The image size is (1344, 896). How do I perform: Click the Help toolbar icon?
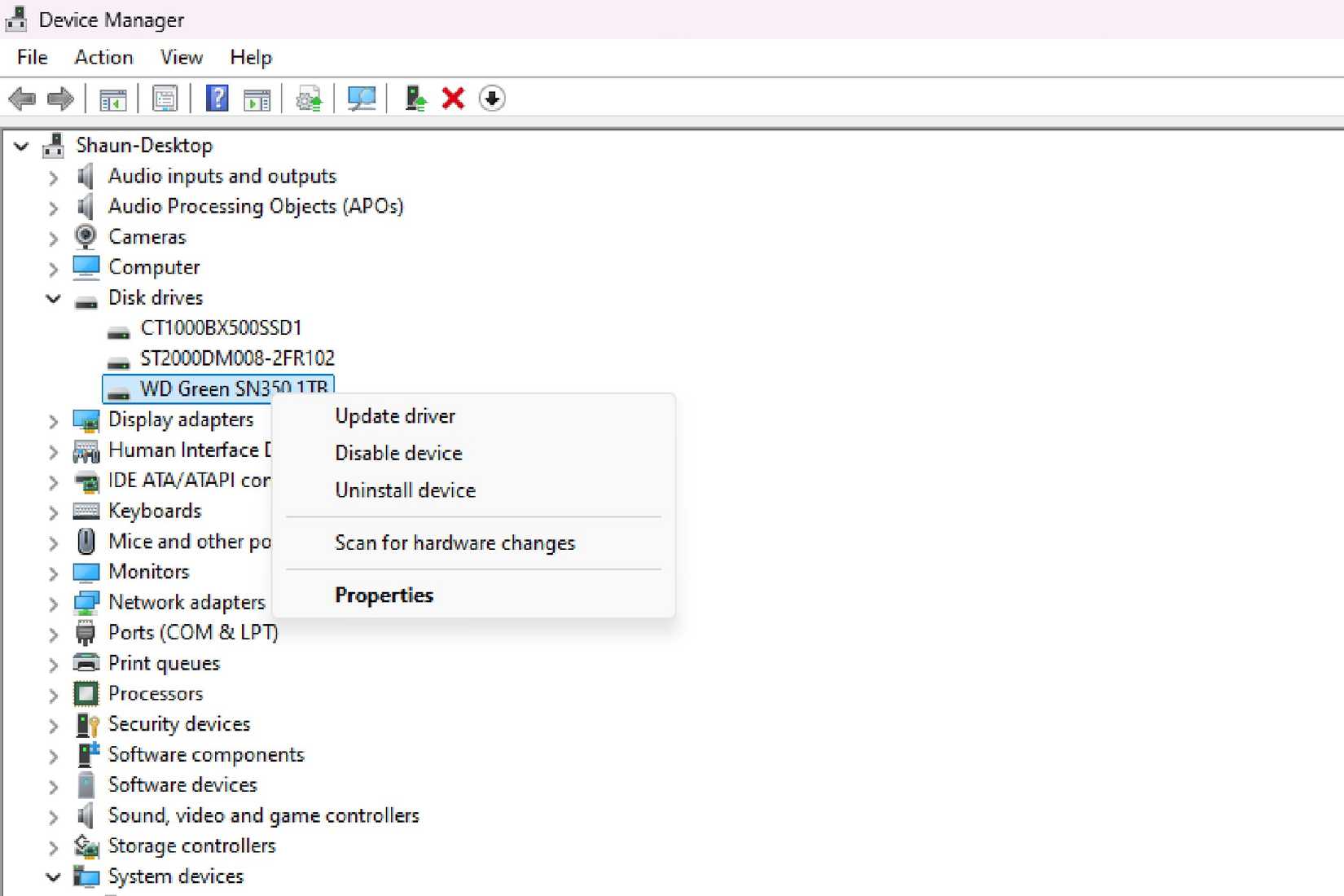(216, 98)
